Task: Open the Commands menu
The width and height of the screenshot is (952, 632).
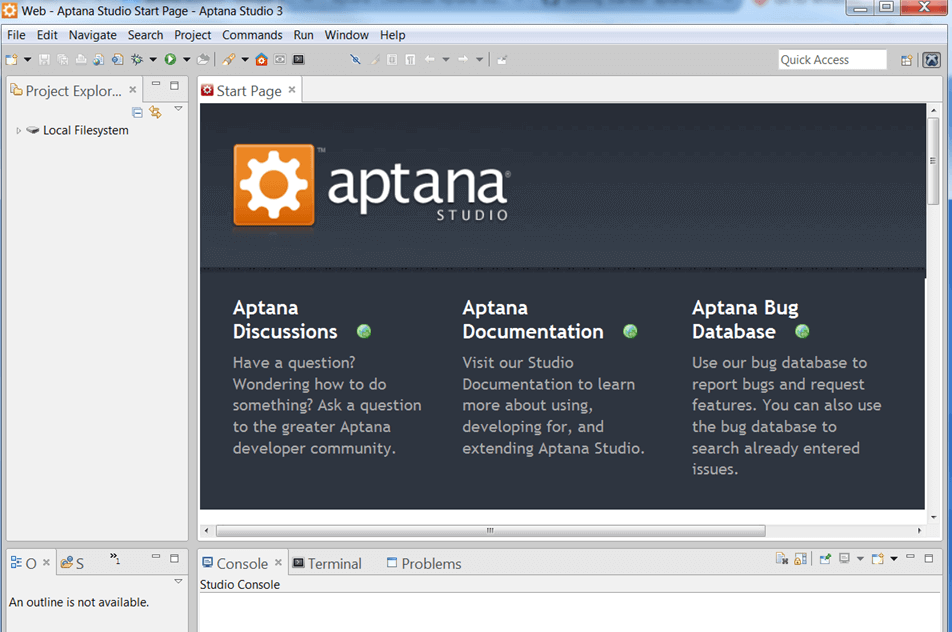Action: click(x=252, y=35)
